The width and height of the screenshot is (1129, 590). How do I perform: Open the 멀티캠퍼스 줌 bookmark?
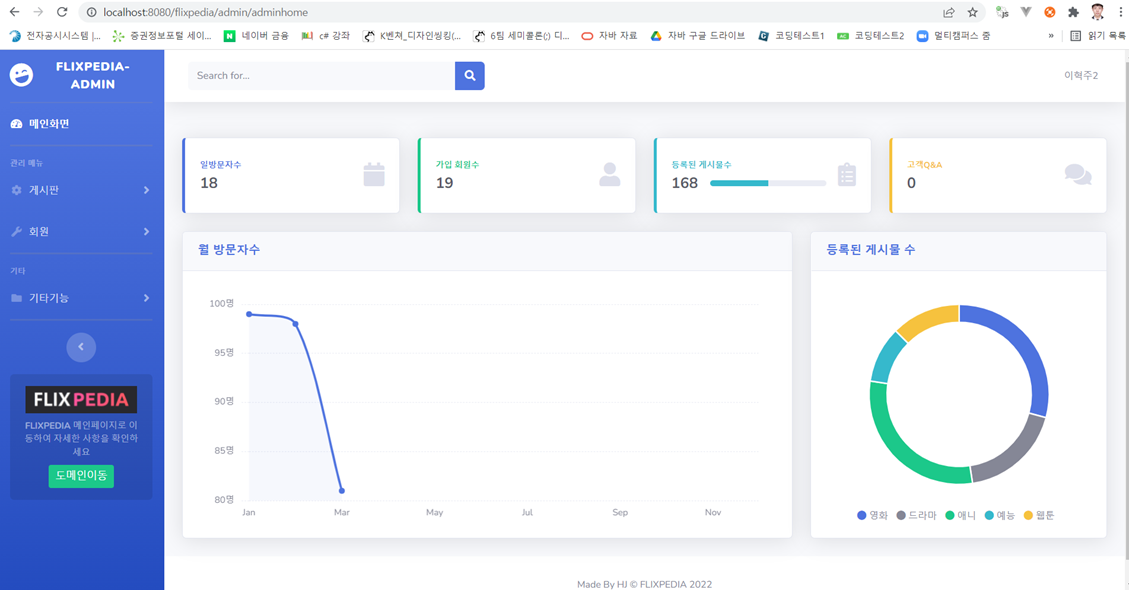pyautogui.click(x=953, y=35)
